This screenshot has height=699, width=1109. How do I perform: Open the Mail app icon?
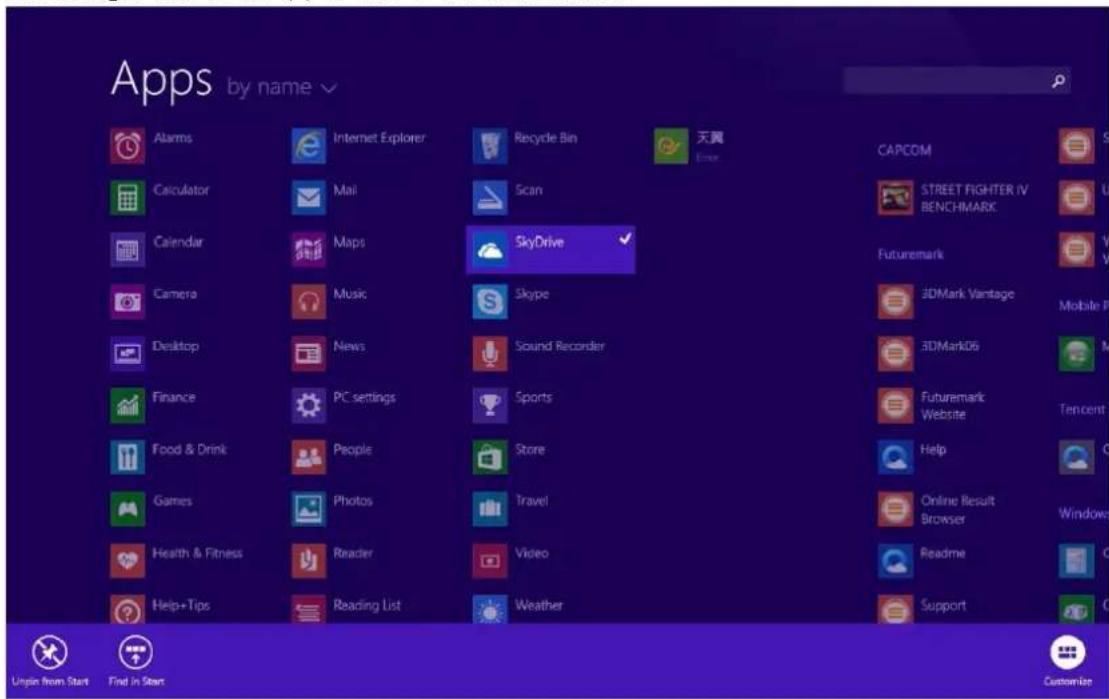(308, 198)
